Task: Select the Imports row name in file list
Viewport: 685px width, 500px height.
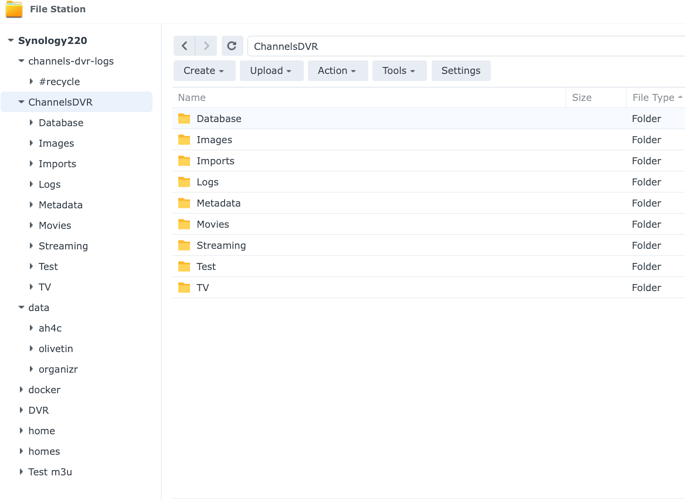Action: click(215, 161)
